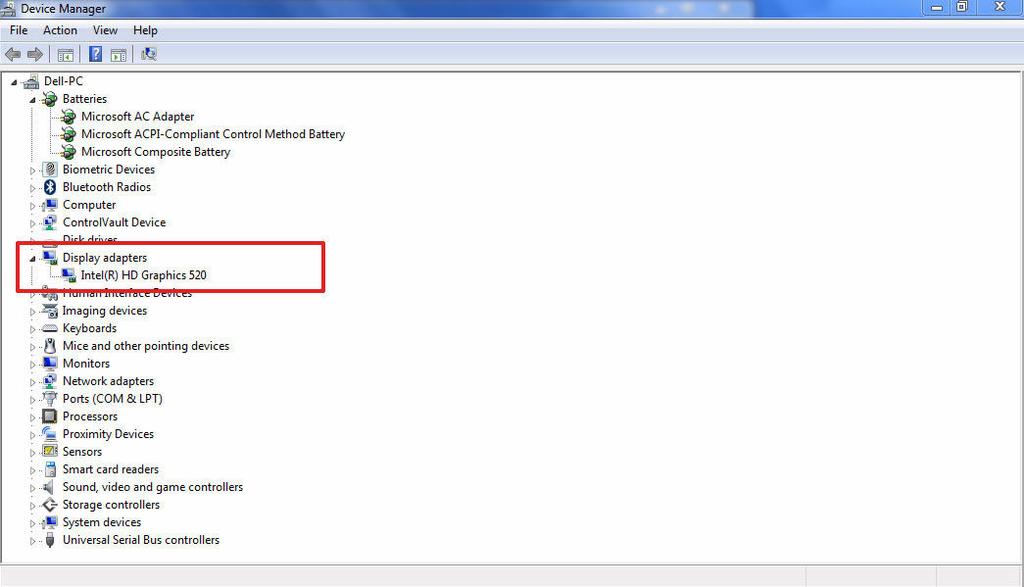The width and height of the screenshot is (1024, 587).
Task: Click the Intel(R) HD Graphics 520 icon
Action: [68, 276]
